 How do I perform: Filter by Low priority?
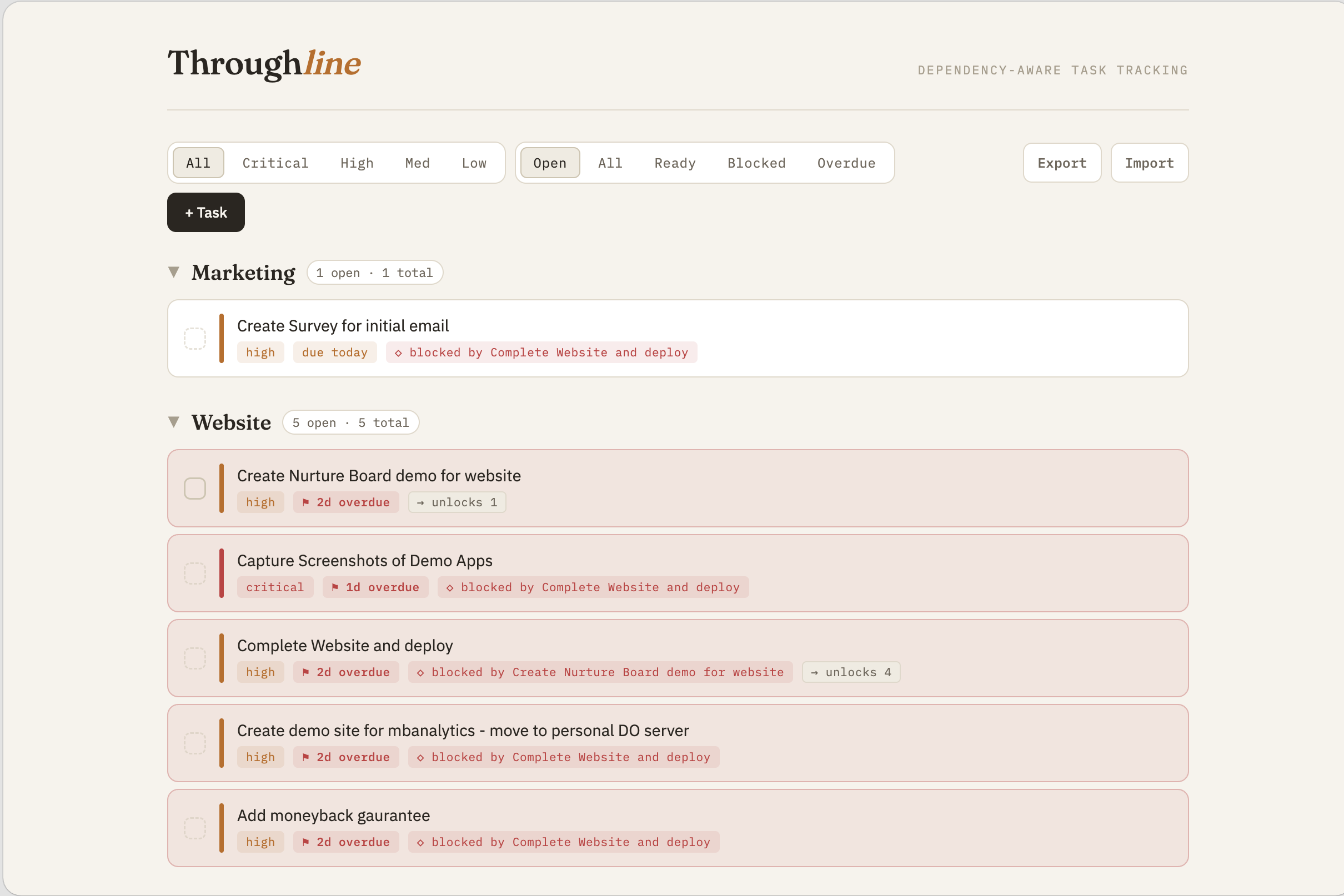(x=474, y=163)
